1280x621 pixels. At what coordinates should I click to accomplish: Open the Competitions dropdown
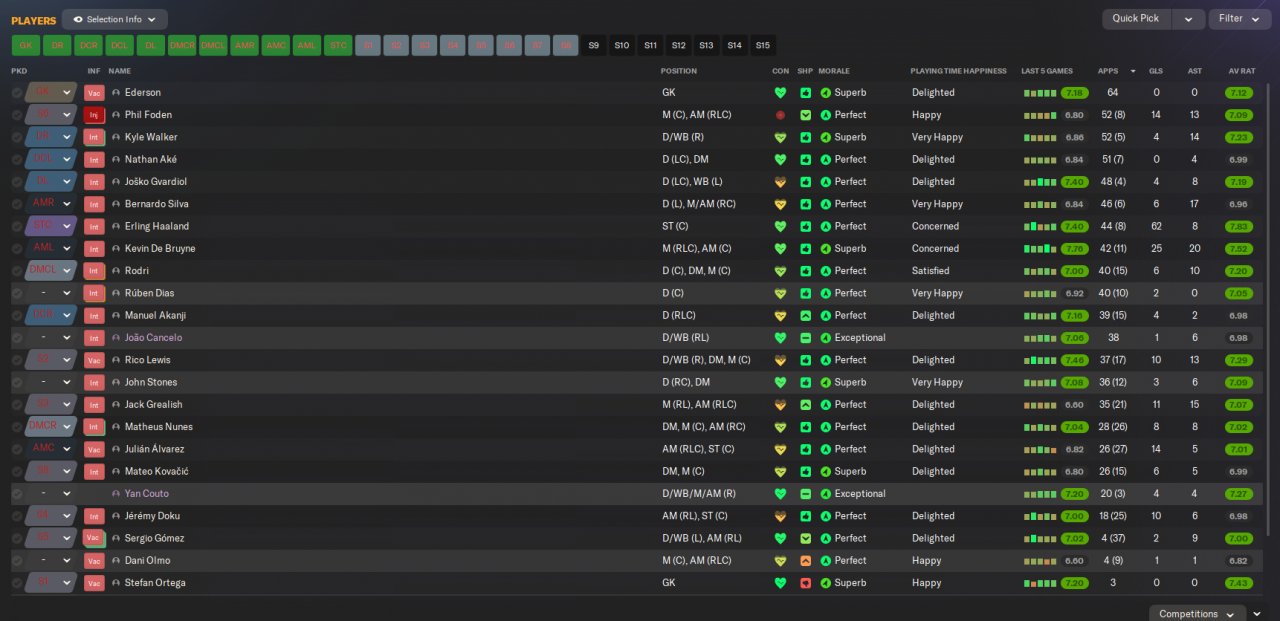point(1197,614)
